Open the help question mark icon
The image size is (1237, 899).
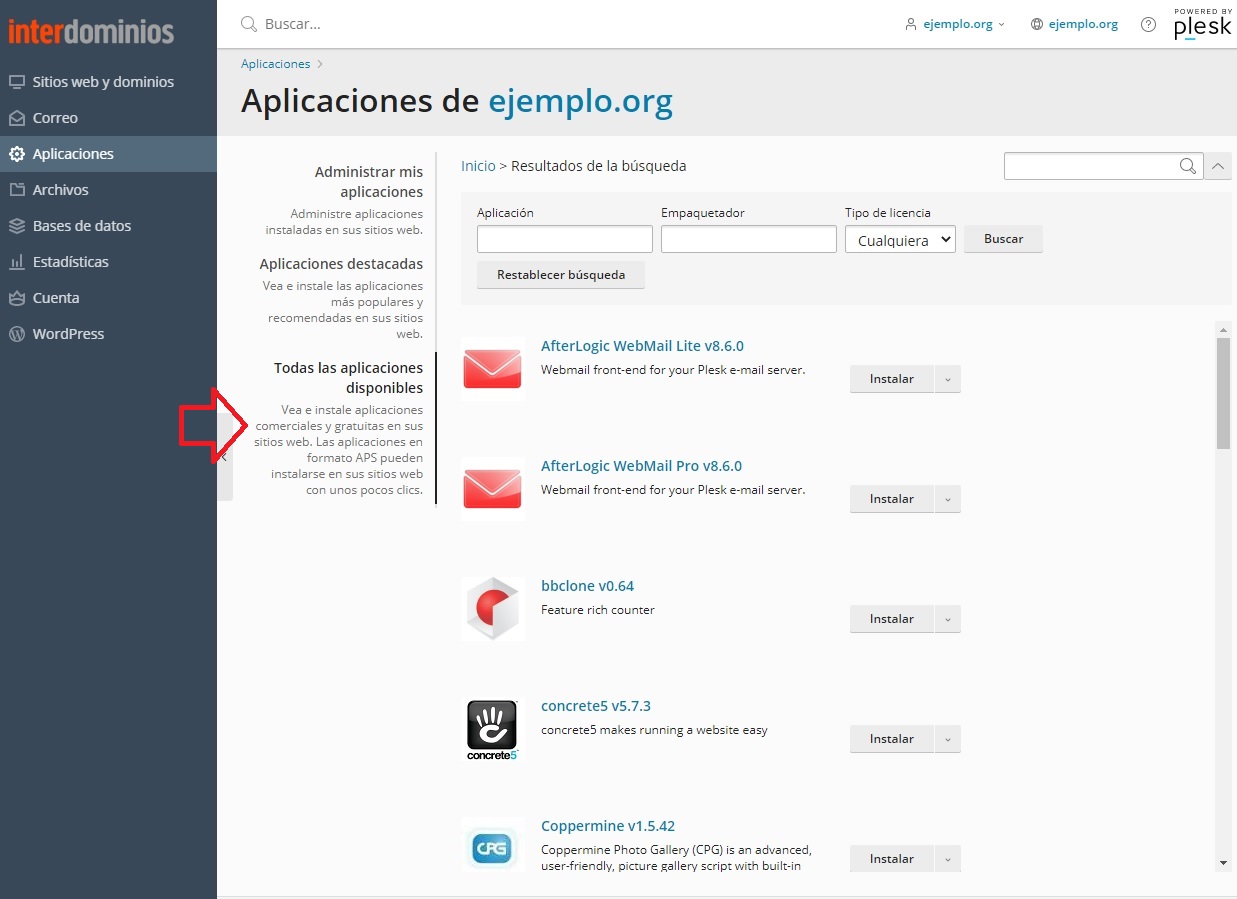pyautogui.click(x=1148, y=24)
